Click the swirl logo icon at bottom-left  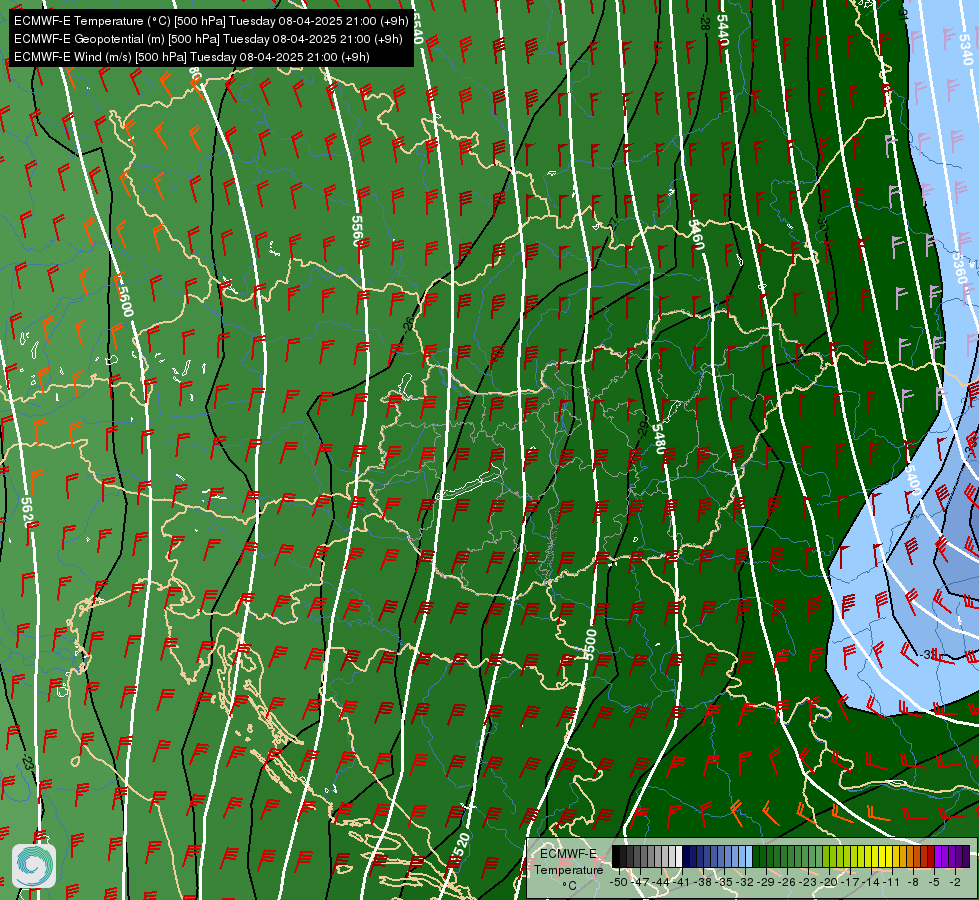click(34, 866)
